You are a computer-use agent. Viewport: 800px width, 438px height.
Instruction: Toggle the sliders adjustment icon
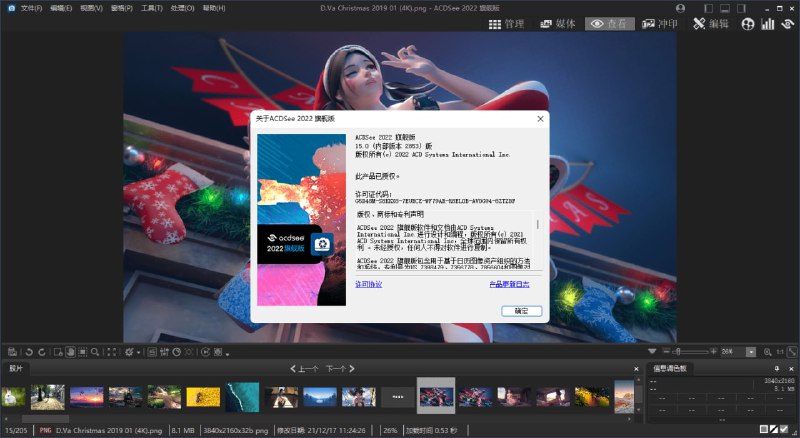[x=164, y=352]
